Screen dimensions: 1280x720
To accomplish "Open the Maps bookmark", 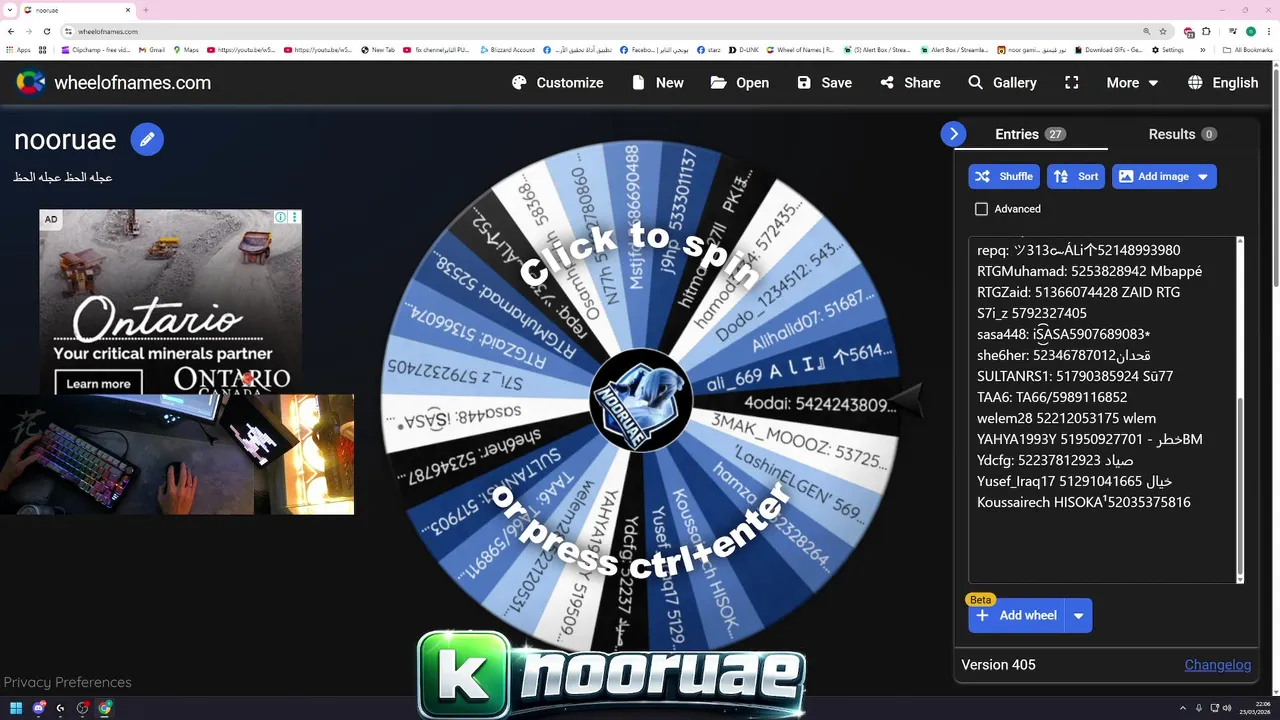I will click(x=186, y=50).
